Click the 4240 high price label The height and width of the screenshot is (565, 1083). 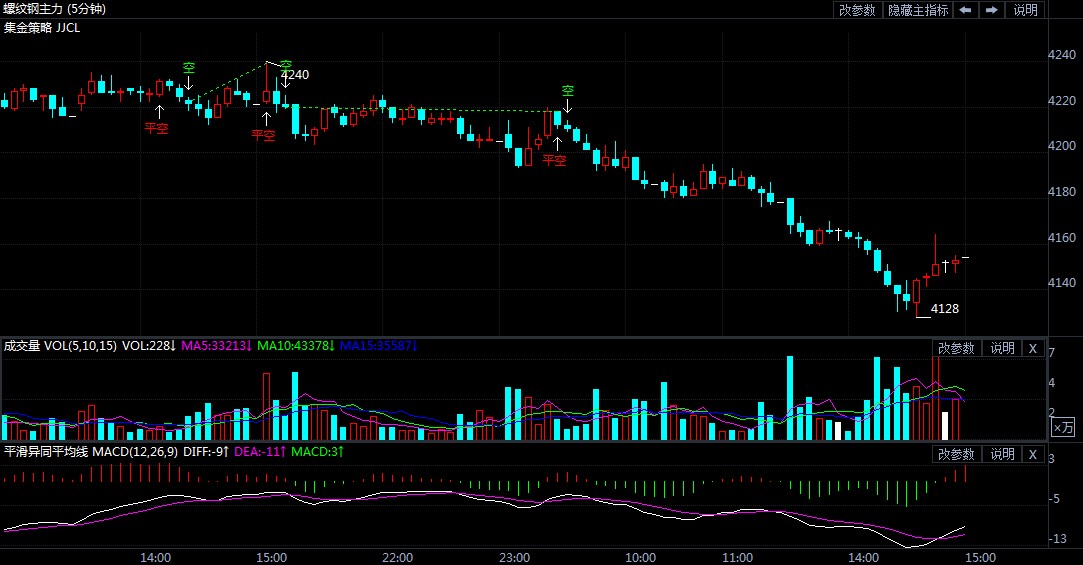[x=295, y=74]
